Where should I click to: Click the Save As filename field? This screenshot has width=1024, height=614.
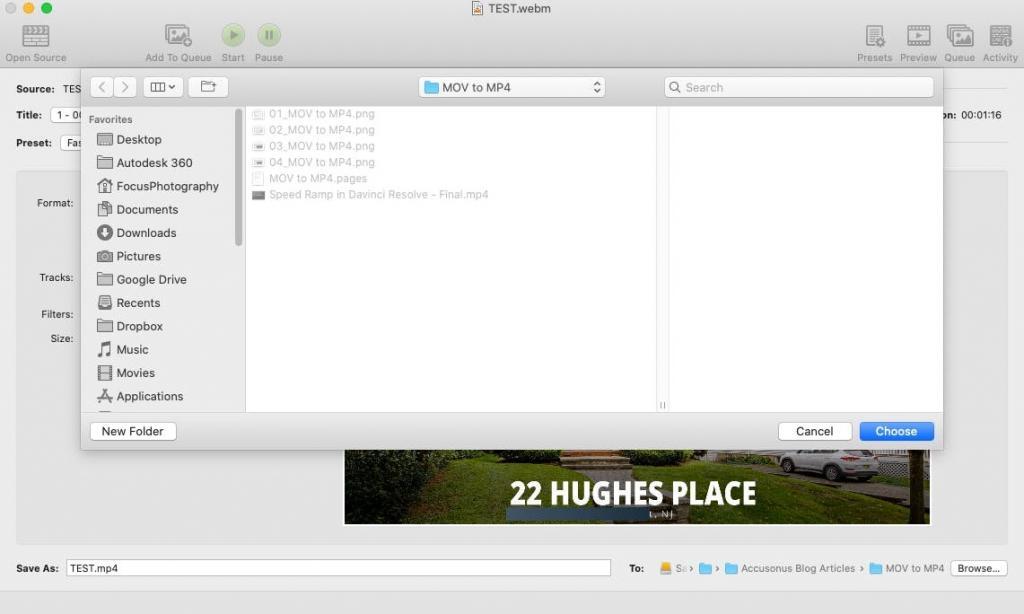(x=338, y=568)
